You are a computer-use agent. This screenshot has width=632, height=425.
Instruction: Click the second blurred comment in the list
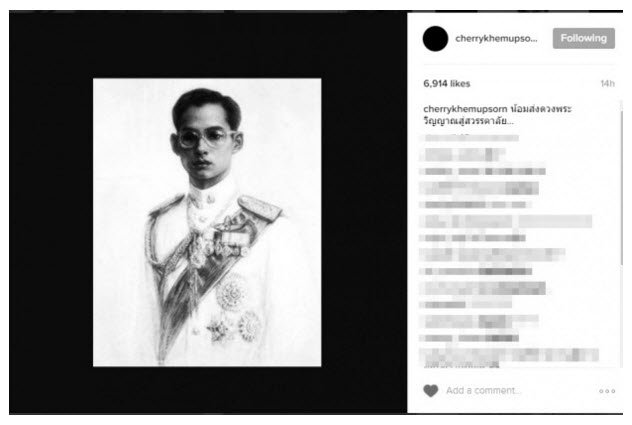[463, 154]
